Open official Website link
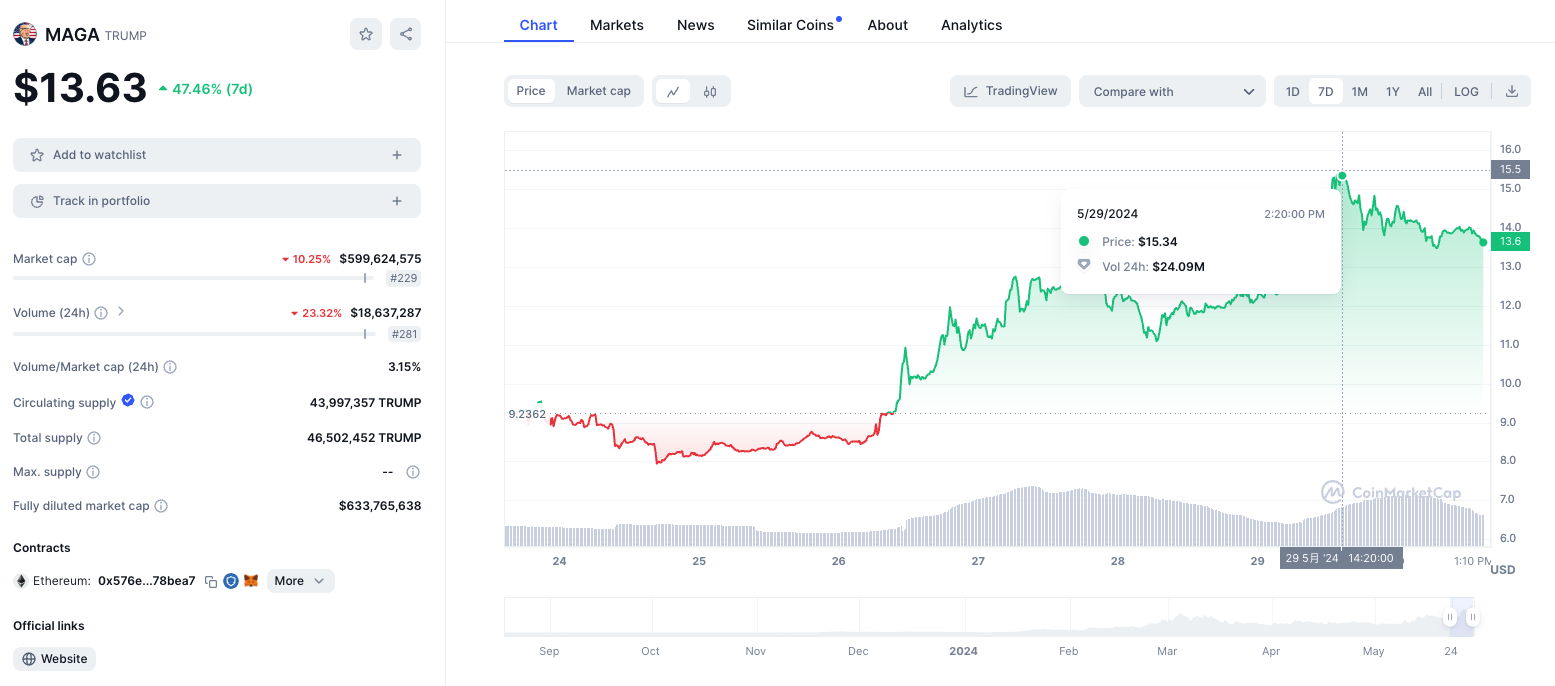Image resolution: width=1555 pixels, height=686 pixels. 55,659
